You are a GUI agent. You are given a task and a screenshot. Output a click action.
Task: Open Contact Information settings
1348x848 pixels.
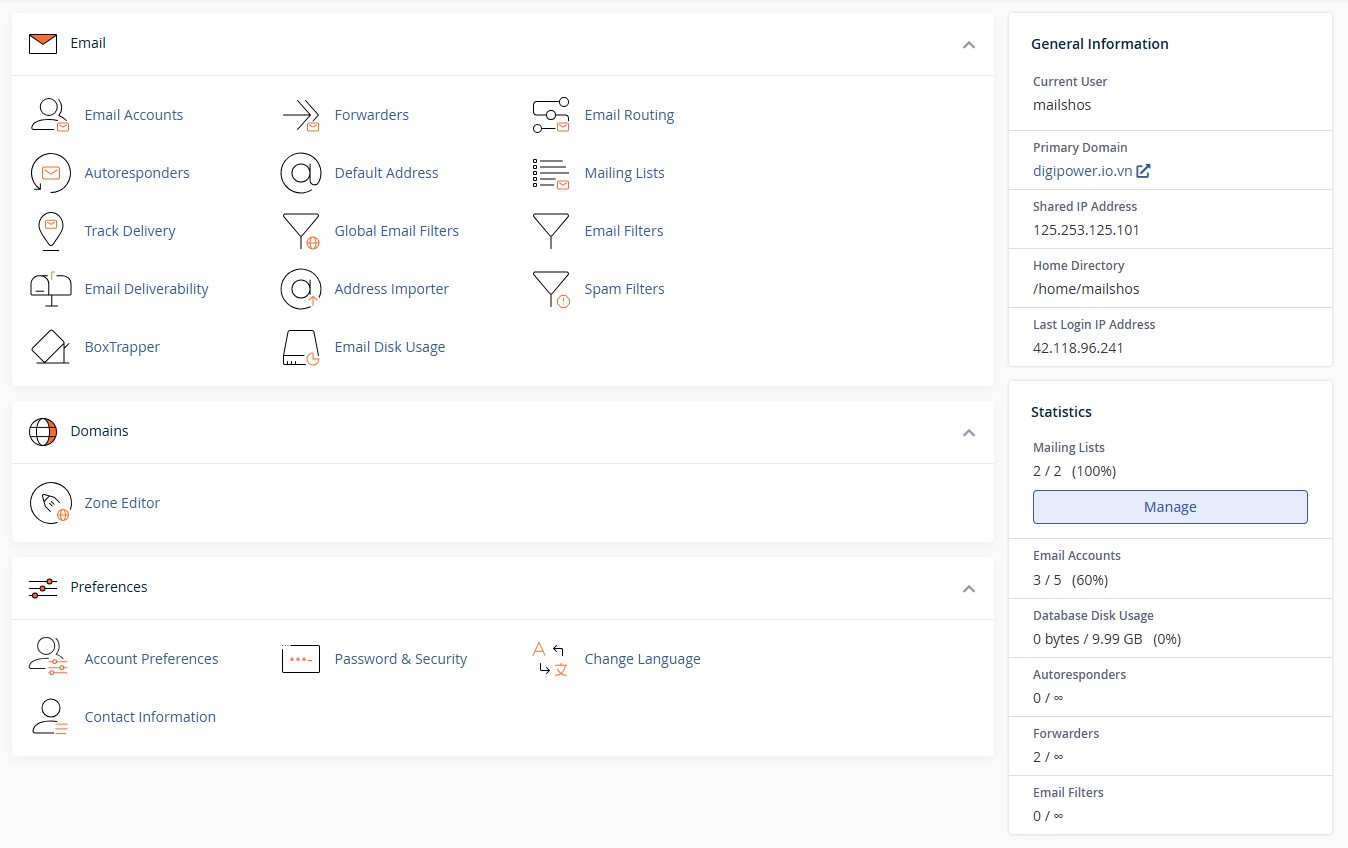(x=150, y=717)
